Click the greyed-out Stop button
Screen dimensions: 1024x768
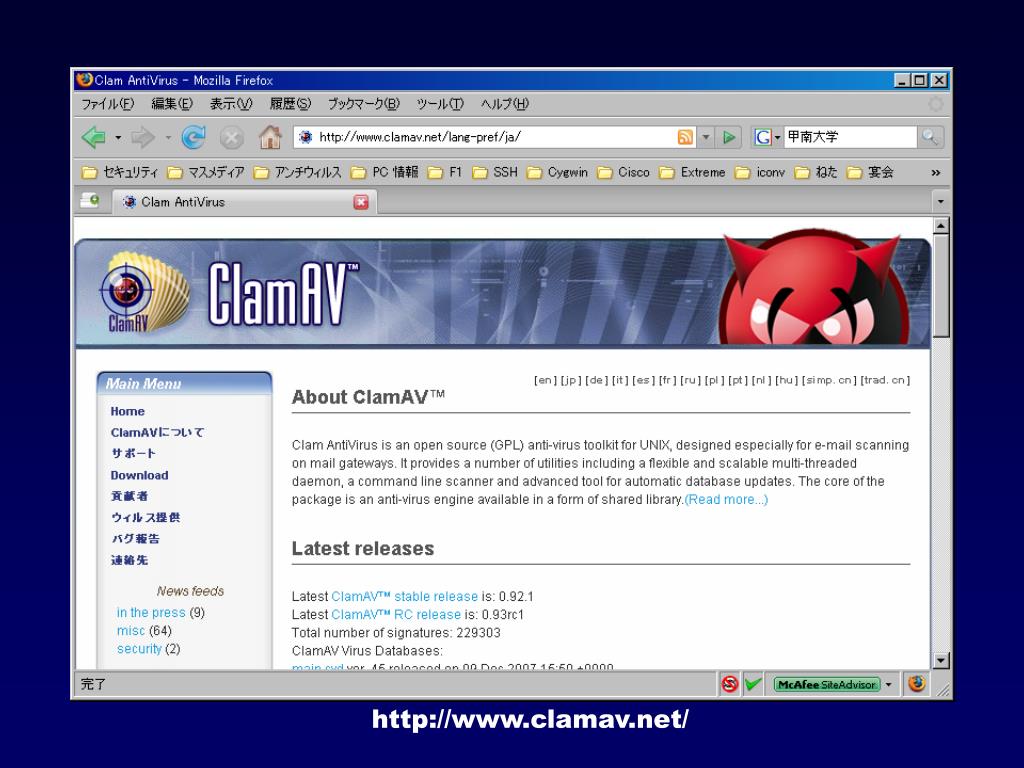click(x=231, y=138)
